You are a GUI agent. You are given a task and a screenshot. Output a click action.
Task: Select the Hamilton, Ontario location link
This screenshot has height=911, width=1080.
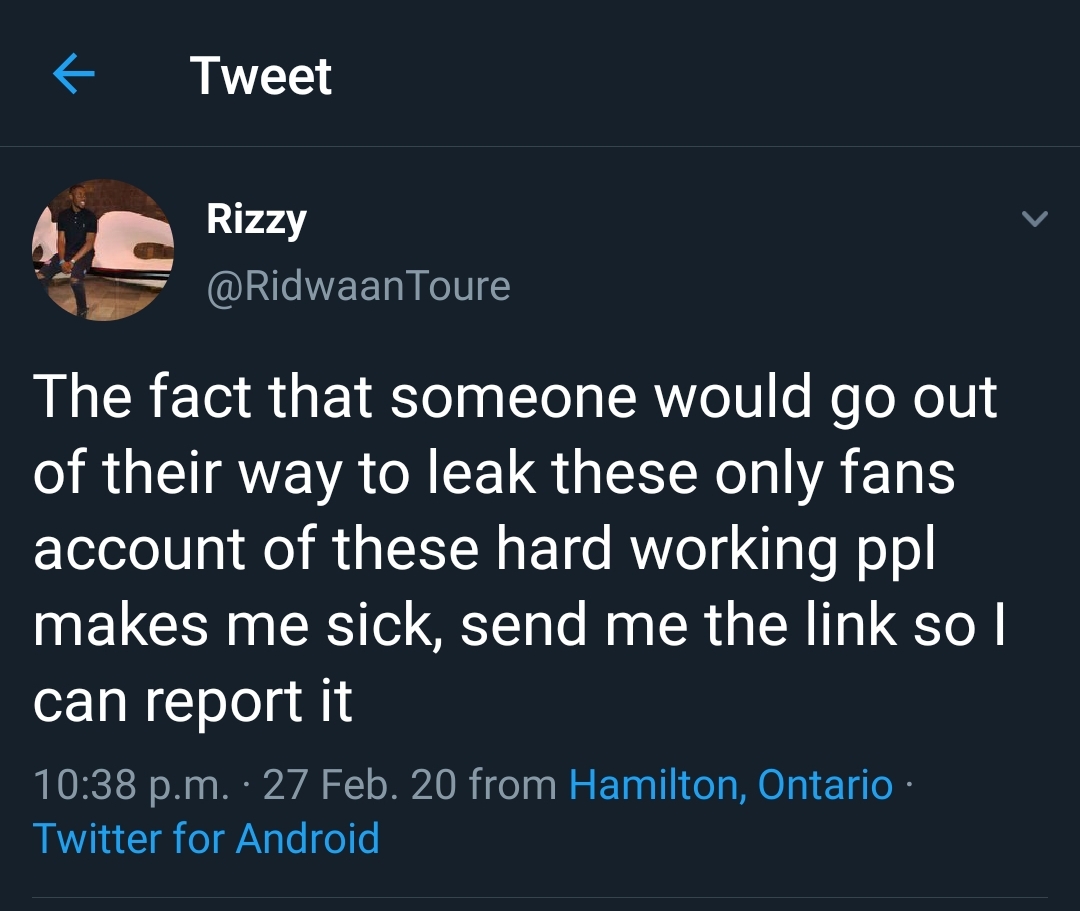point(730,784)
